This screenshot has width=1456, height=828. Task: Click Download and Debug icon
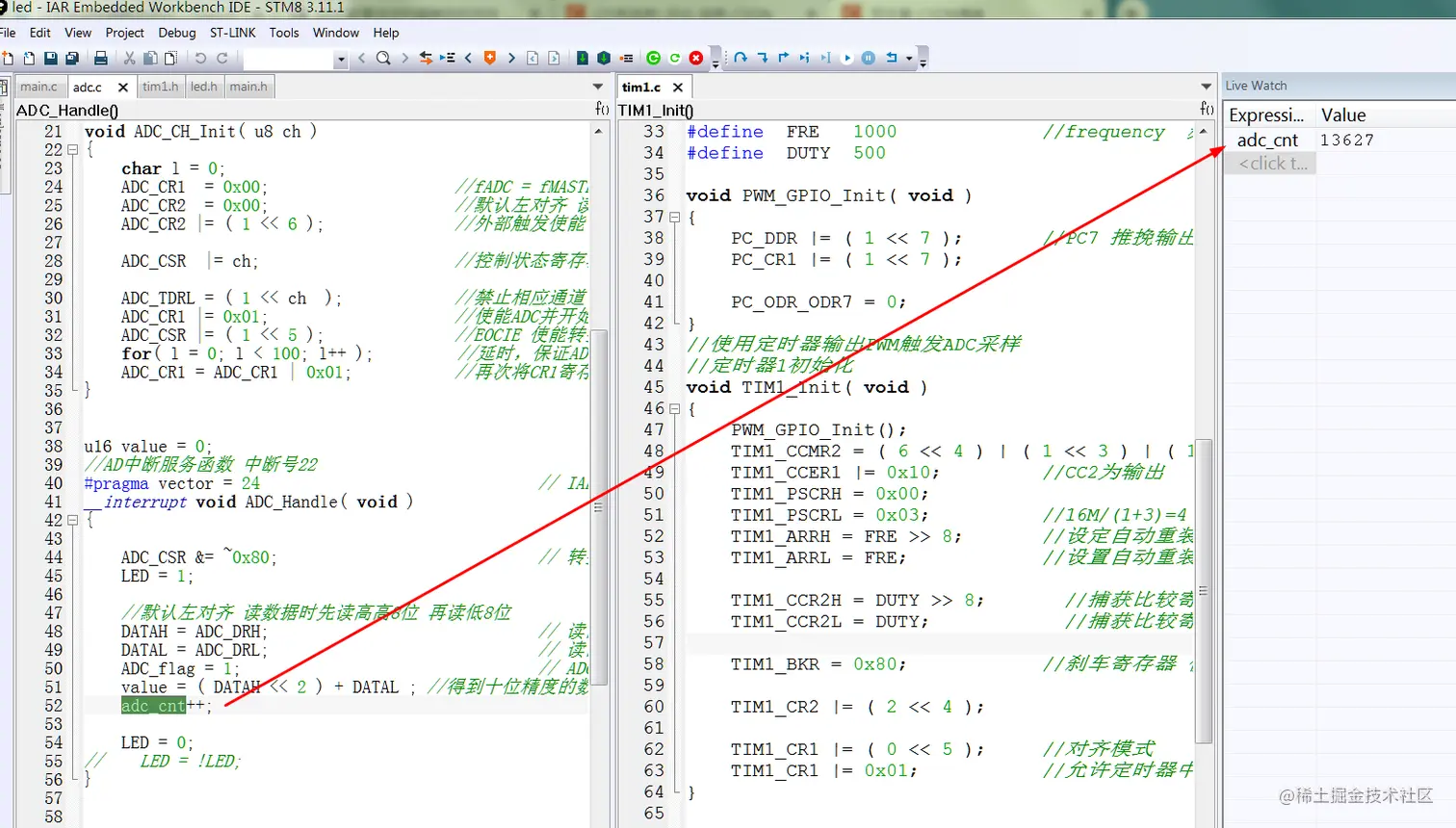pos(583,58)
